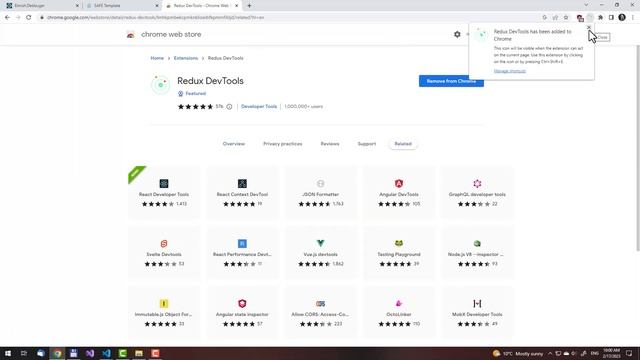The height and width of the screenshot is (360, 640).
Task: Open React Performance Devtool extension card
Action: (x=242, y=253)
